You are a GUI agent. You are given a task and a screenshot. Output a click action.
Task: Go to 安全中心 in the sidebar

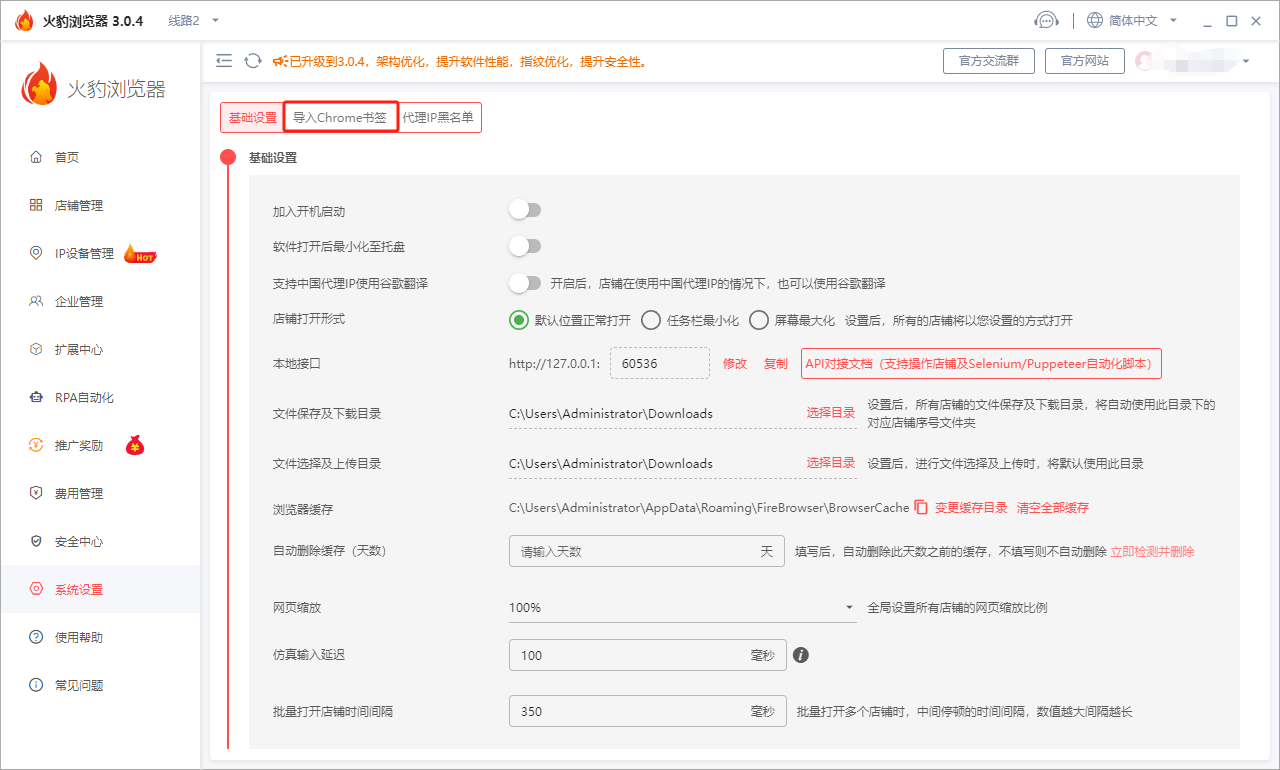pos(78,542)
